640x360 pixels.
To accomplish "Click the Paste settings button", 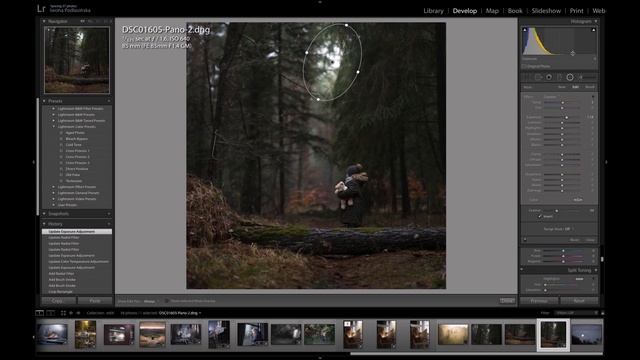I will (x=95, y=301).
